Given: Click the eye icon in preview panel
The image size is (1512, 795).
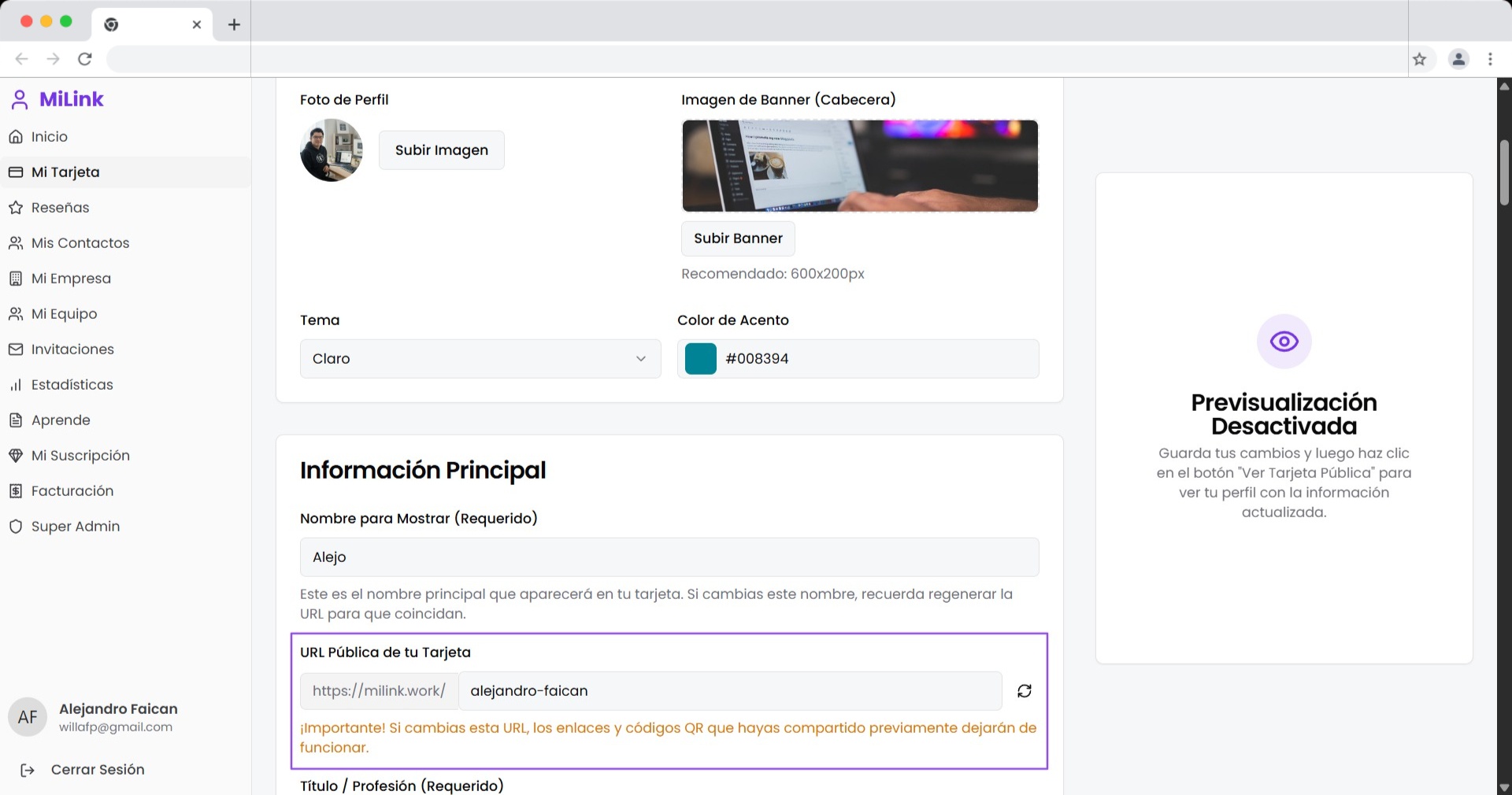Looking at the screenshot, I should pyautogui.click(x=1284, y=342).
